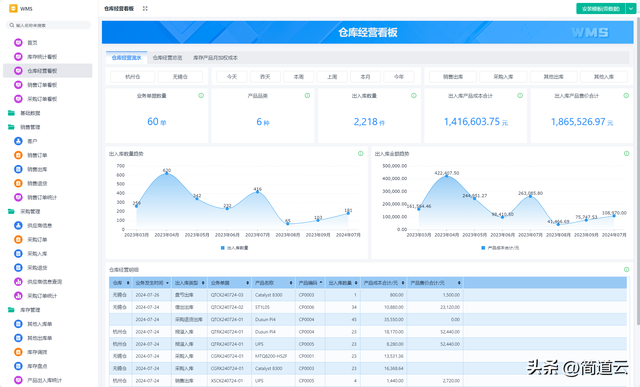Image resolution: width=640 pixels, height=387 pixels.
Task: Click the blue 采购入库 form icon
Action: pyautogui.click(x=18, y=254)
